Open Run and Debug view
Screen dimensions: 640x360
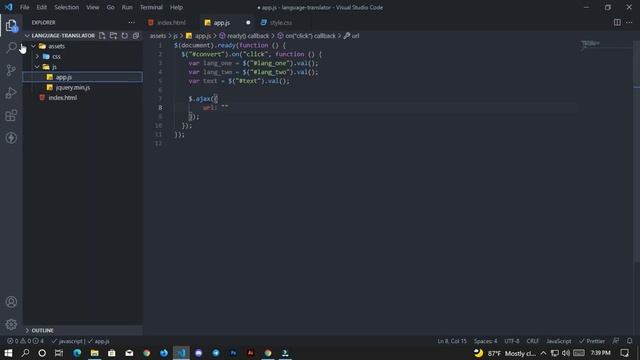(11, 93)
